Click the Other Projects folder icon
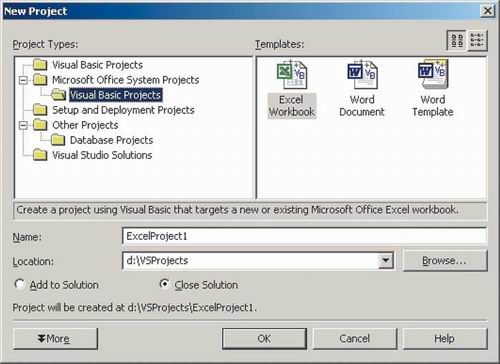This screenshot has height=364, width=500. [x=40, y=125]
